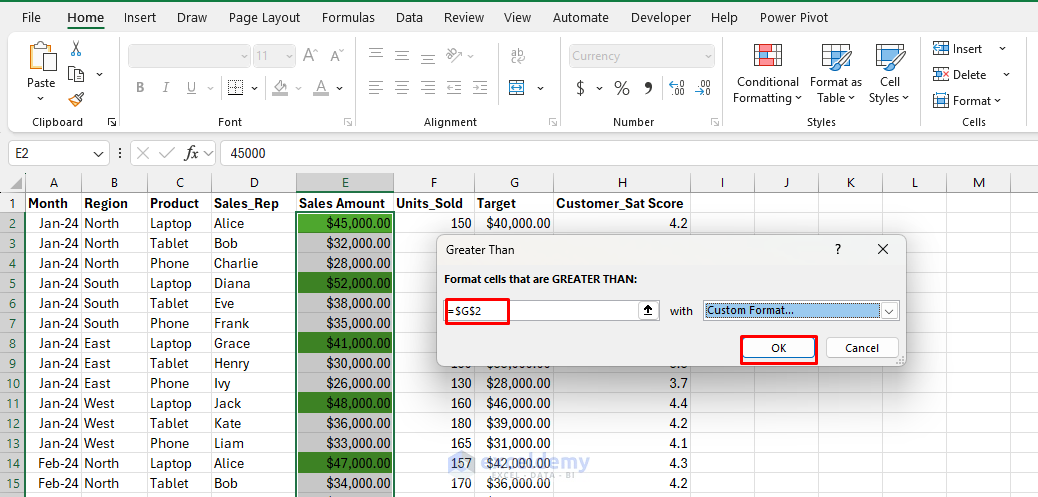Expand the Name Box dropdown
This screenshot has height=497, width=1038.
(99, 154)
